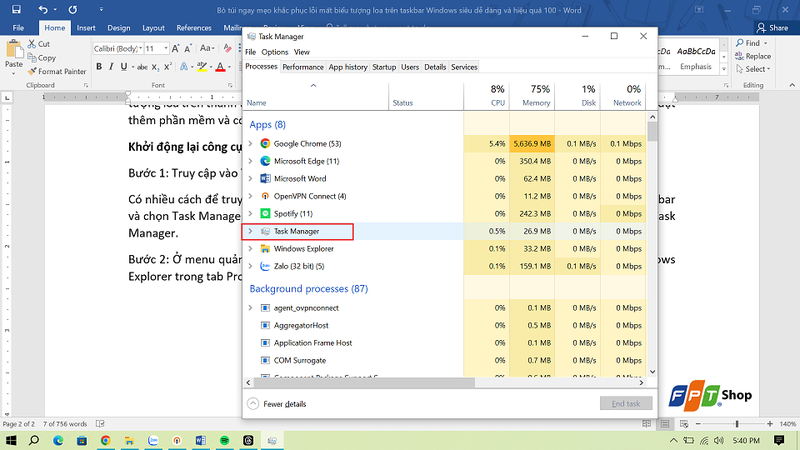800x450 pixels.
Task: Select the Microsoft Word icon in process list
Action: (x=265, y=179)
